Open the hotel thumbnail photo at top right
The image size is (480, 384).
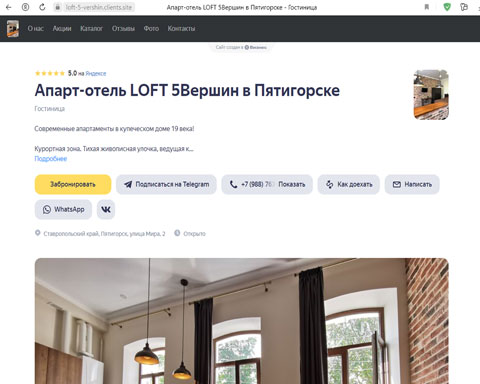tap(431, 95)
